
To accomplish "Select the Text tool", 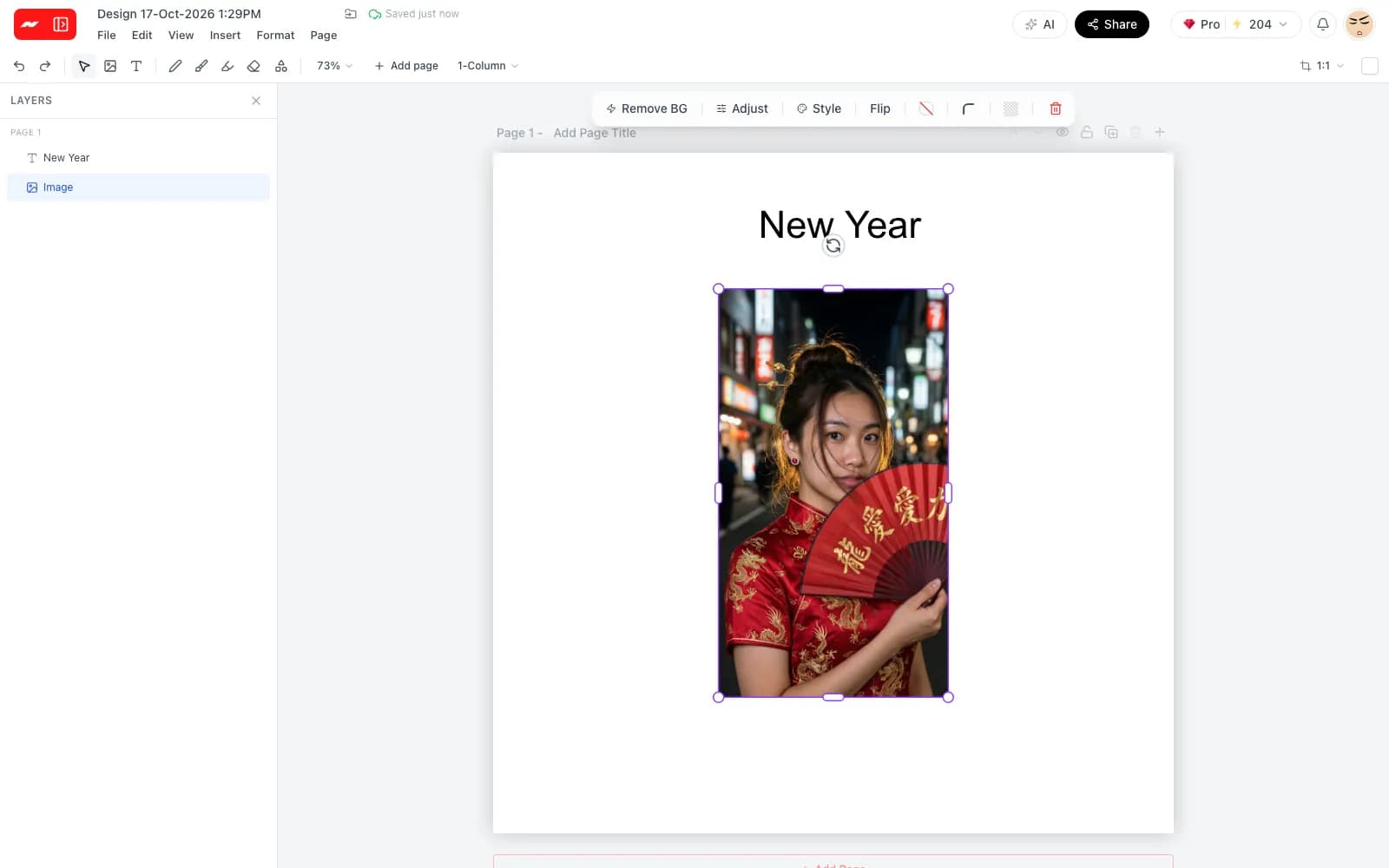I will [136, 66].
